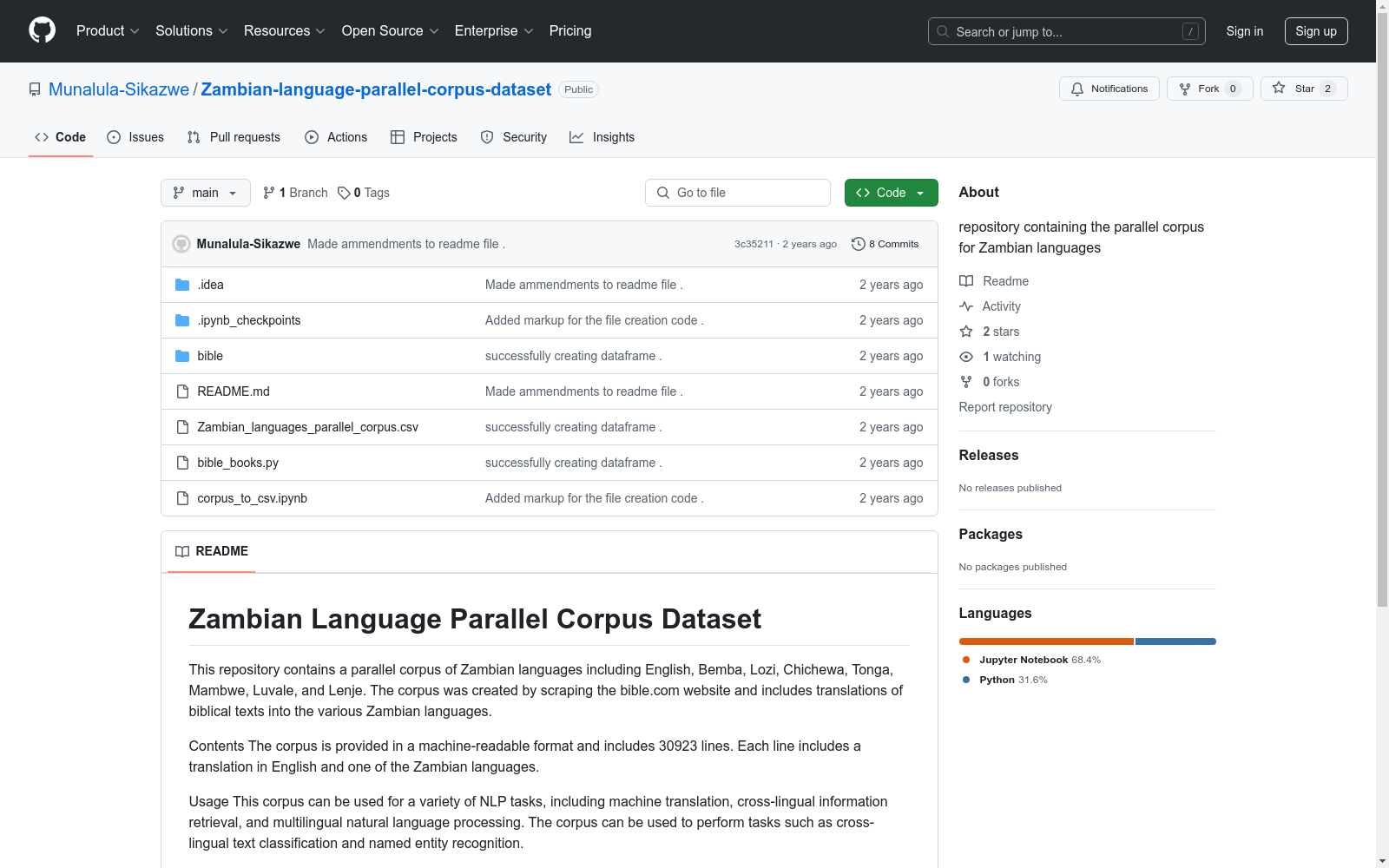The width and height of the screenshot is (1389, 868).
Task: Click the .ipynb_checkpoints folder icon
Action: (182, 320)
